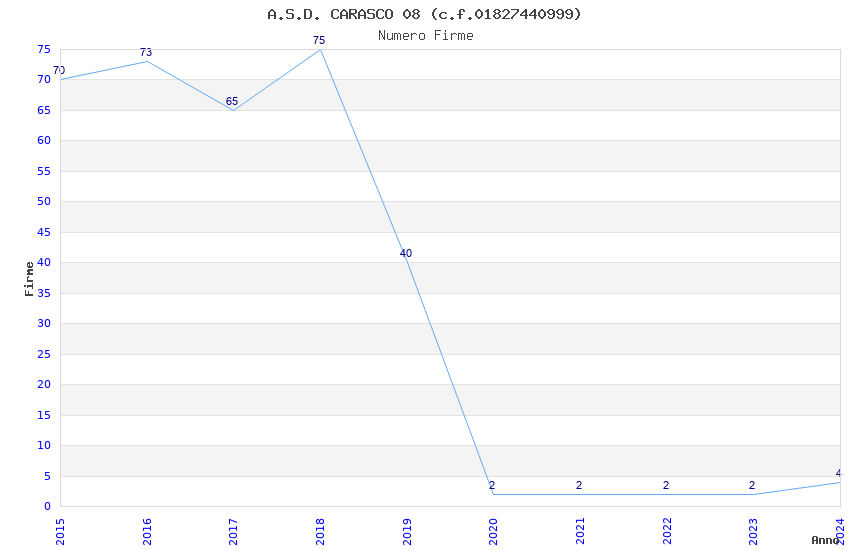Click the x-axis year label 2023
Screen dimensions: 850x550
coord(754,532)
